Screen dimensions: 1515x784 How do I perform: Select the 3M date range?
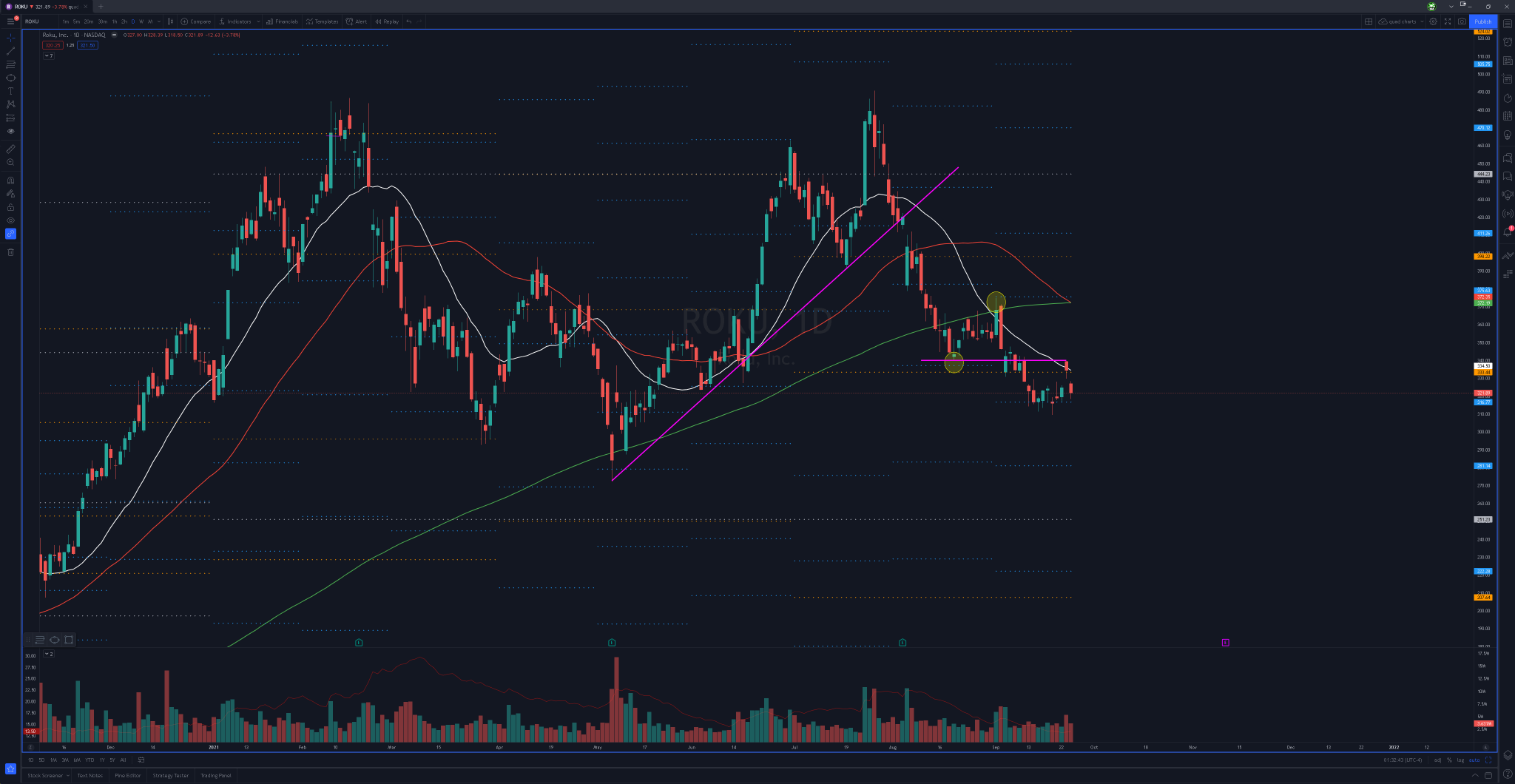[65, 760]
